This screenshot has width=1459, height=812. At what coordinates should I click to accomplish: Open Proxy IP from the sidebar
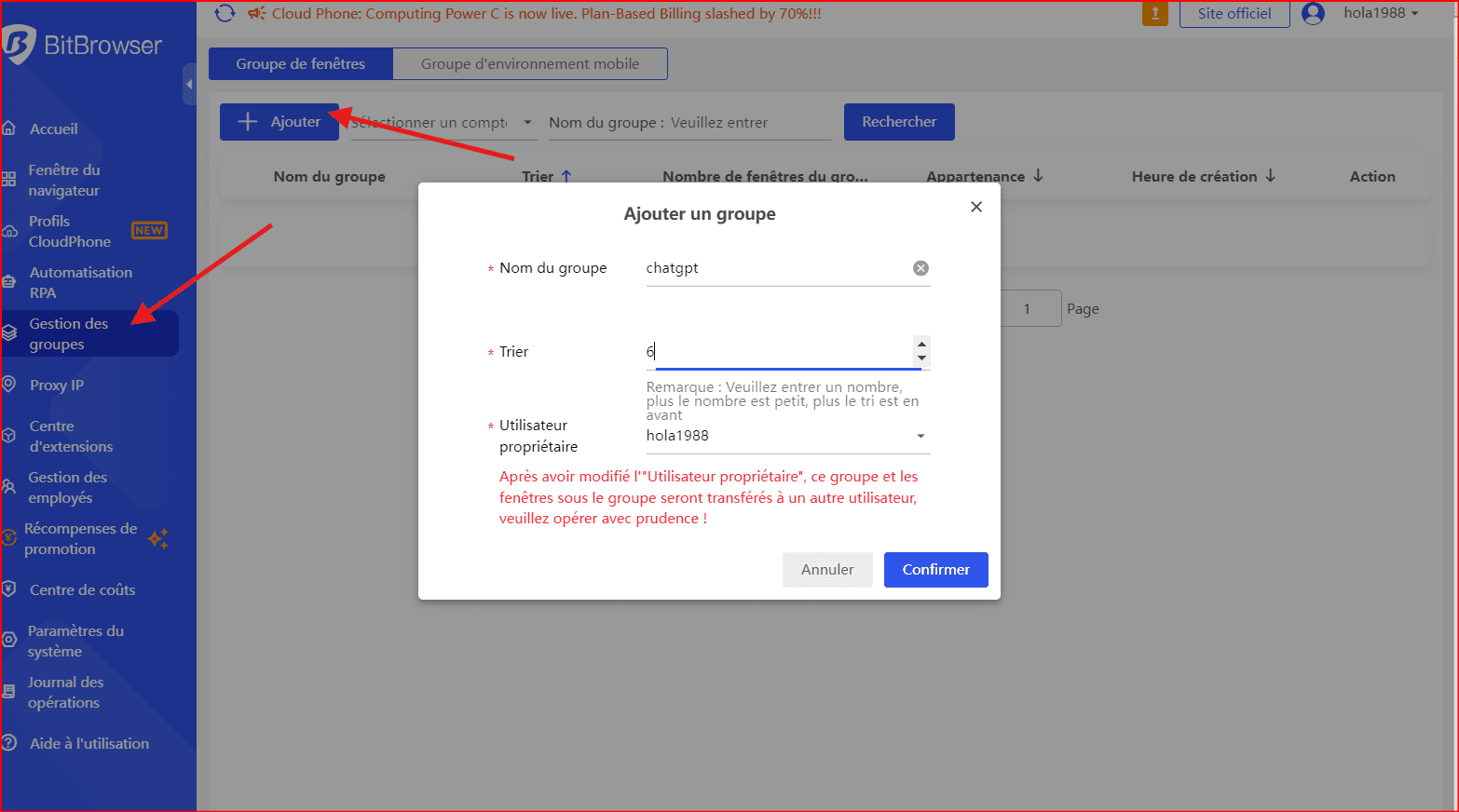tap(56, 385)
